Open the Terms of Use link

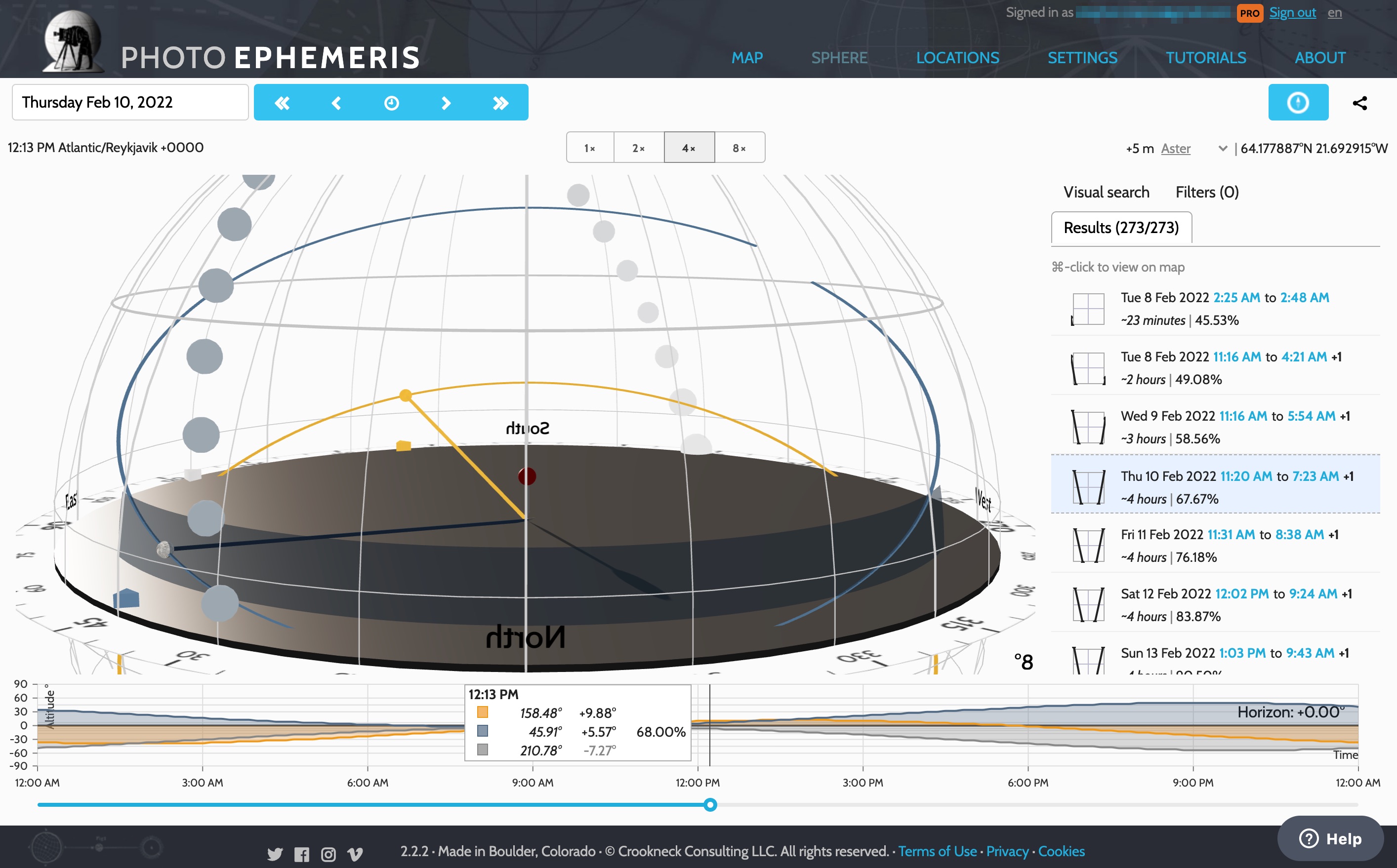pyautogui.click(x=938, y=851)
